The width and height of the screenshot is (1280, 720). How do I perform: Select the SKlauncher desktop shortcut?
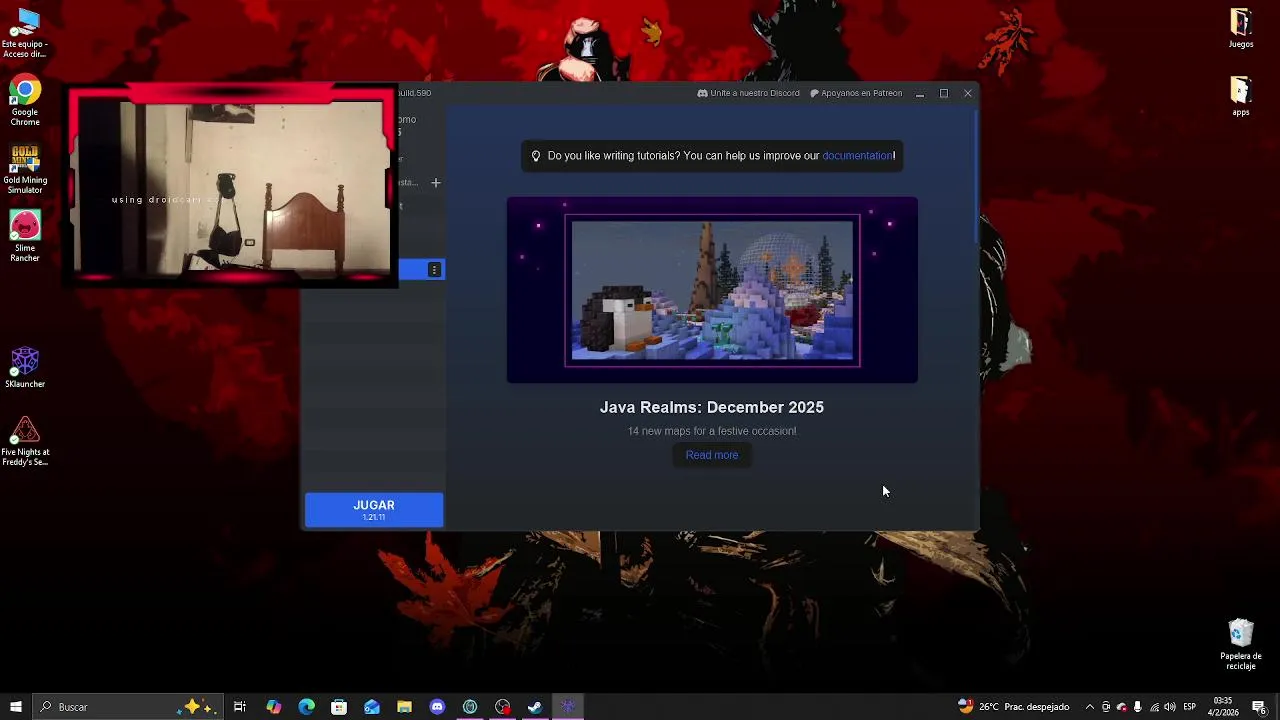(25, 368)
